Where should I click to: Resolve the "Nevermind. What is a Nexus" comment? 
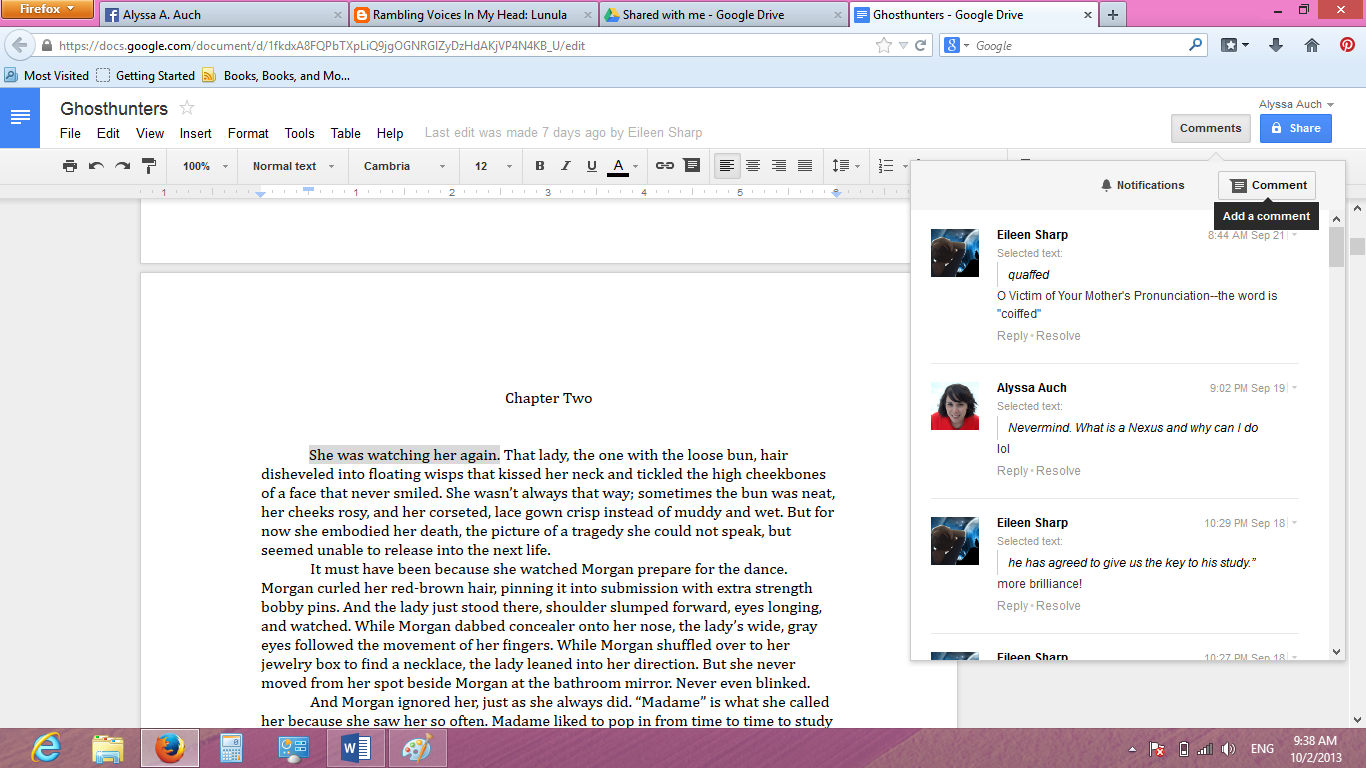pos(1058,471)
